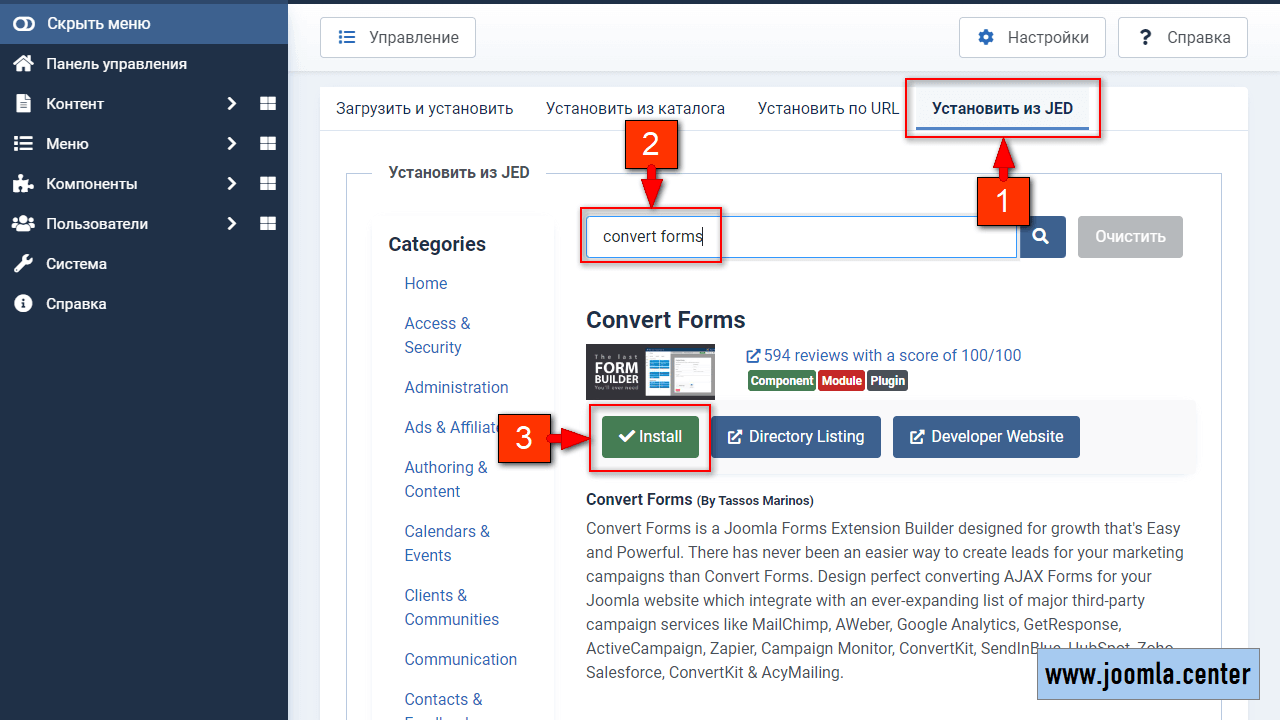Click the Панель управления home icon
The height and width of the screenshot is (720, 1280).
pos(23,64)
